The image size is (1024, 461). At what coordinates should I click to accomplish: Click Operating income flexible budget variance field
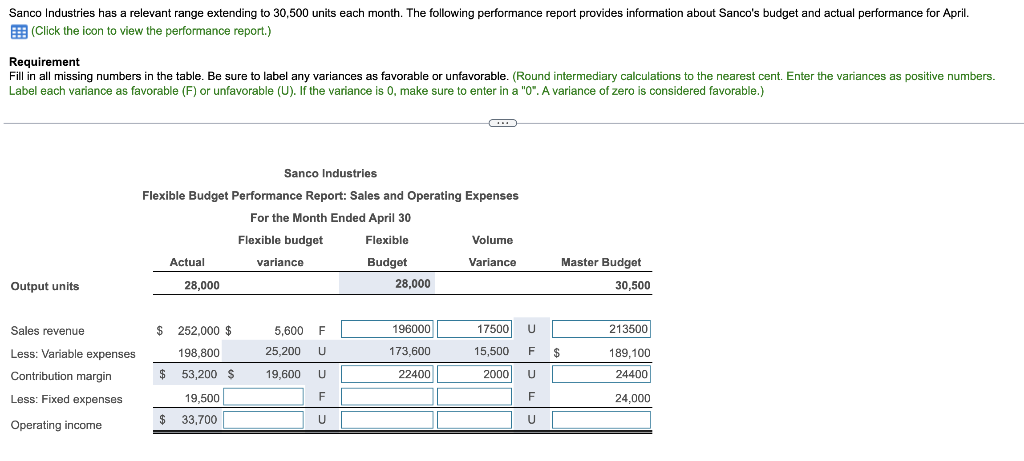pos(264,420)
